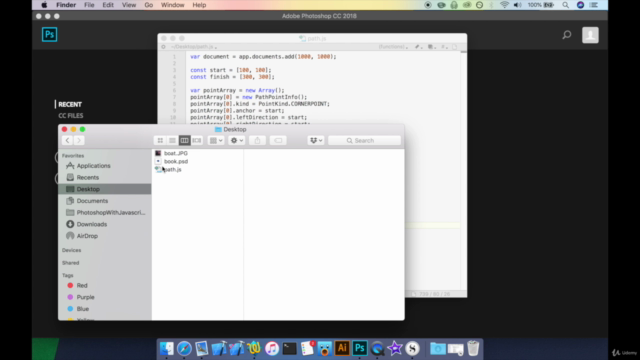Select CC FILES in Photoshop start screen
The width and height of the screenshot is (640, 360).
tap(71, 116)
